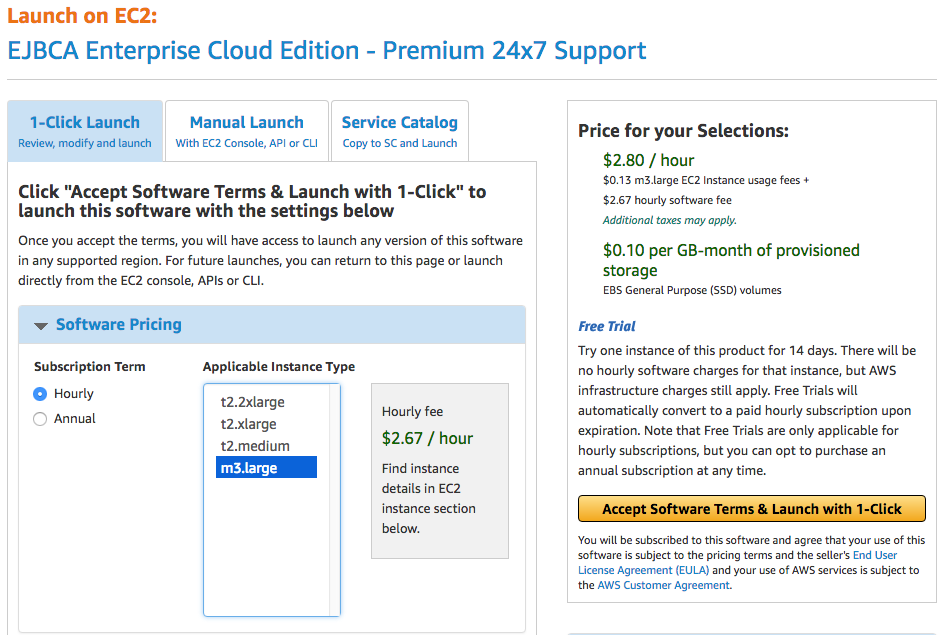Click the Free Trial heading
This screenshot has width=942, height=635.
pyautogui.click(x=607, y=326)
